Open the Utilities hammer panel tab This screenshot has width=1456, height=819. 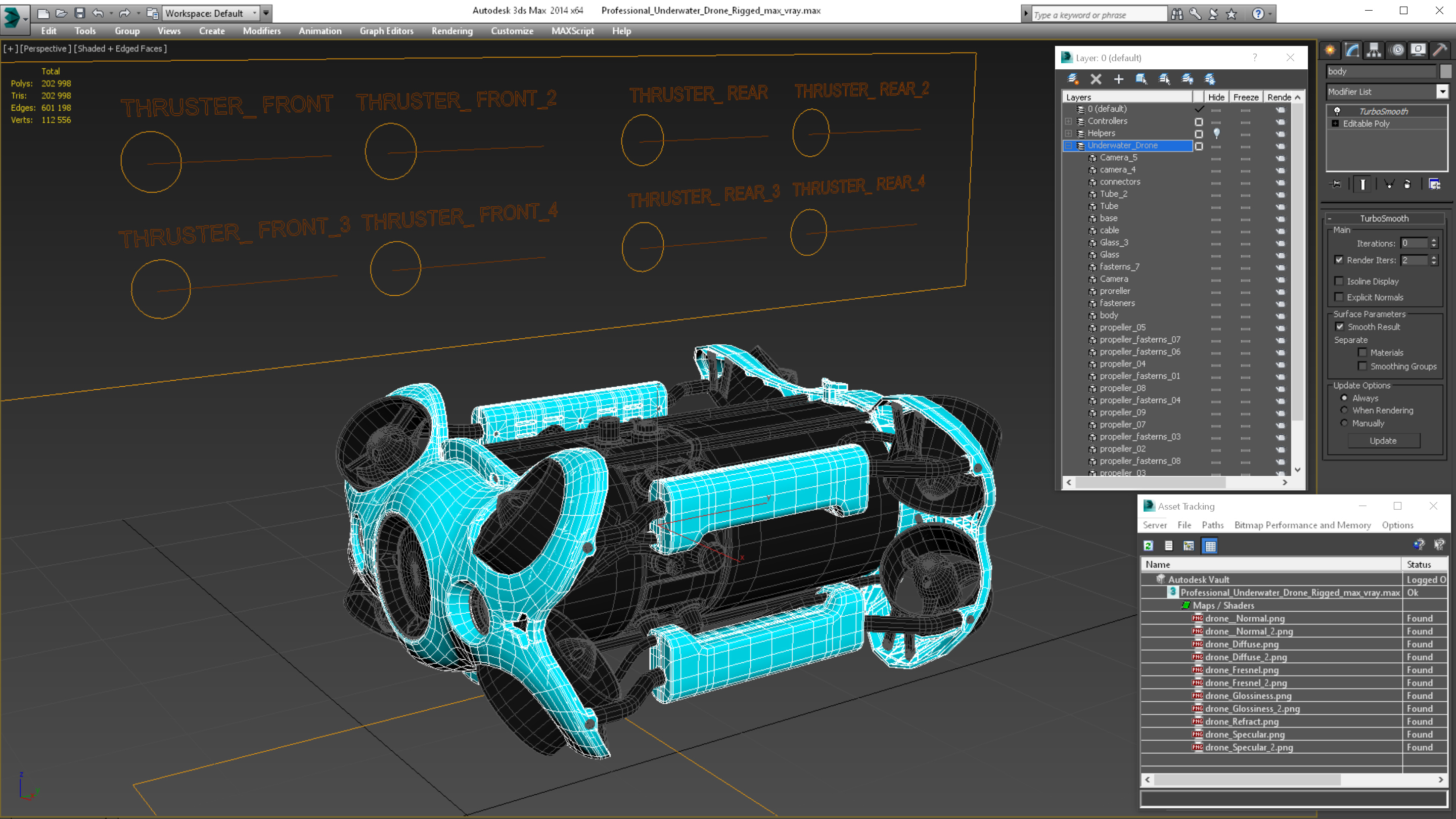(1440, 50)
